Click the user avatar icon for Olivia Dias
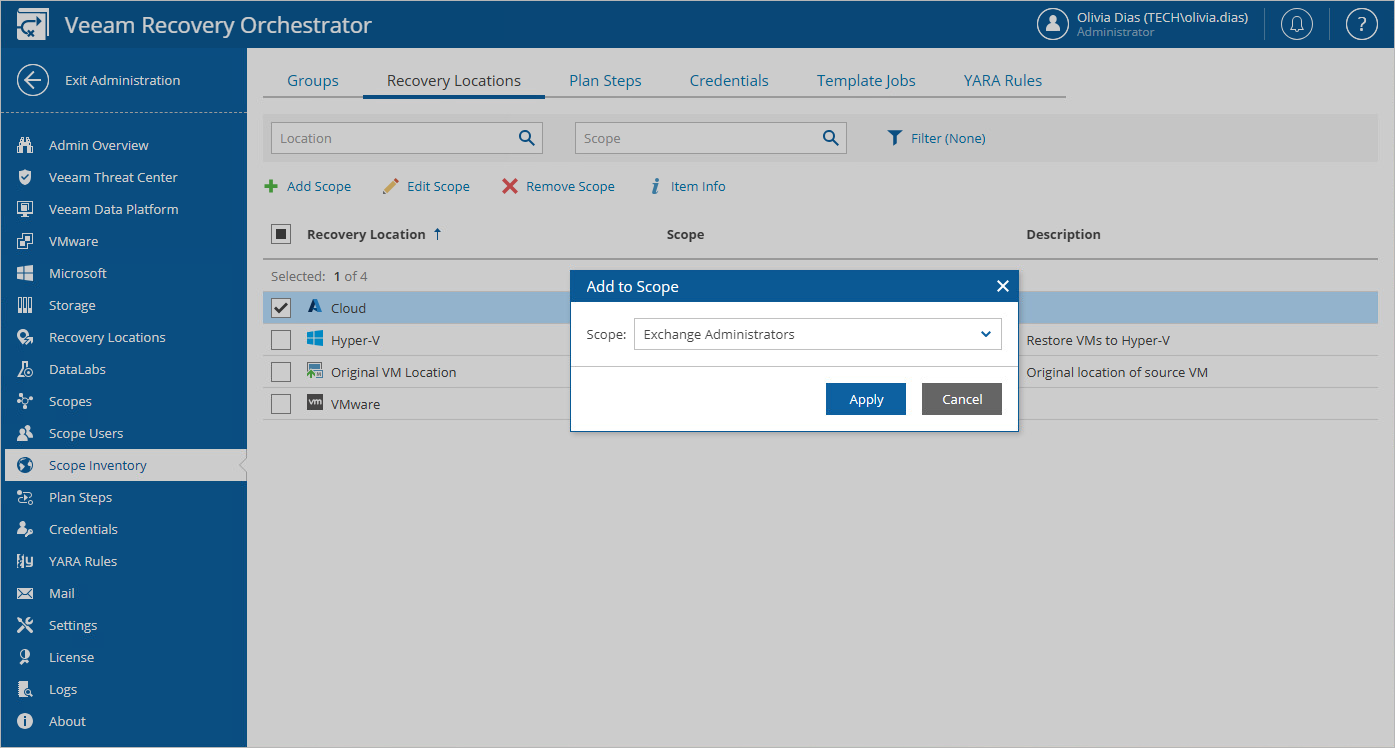The width and height of the screenshot is (1395, 748). pos(1053,25)
